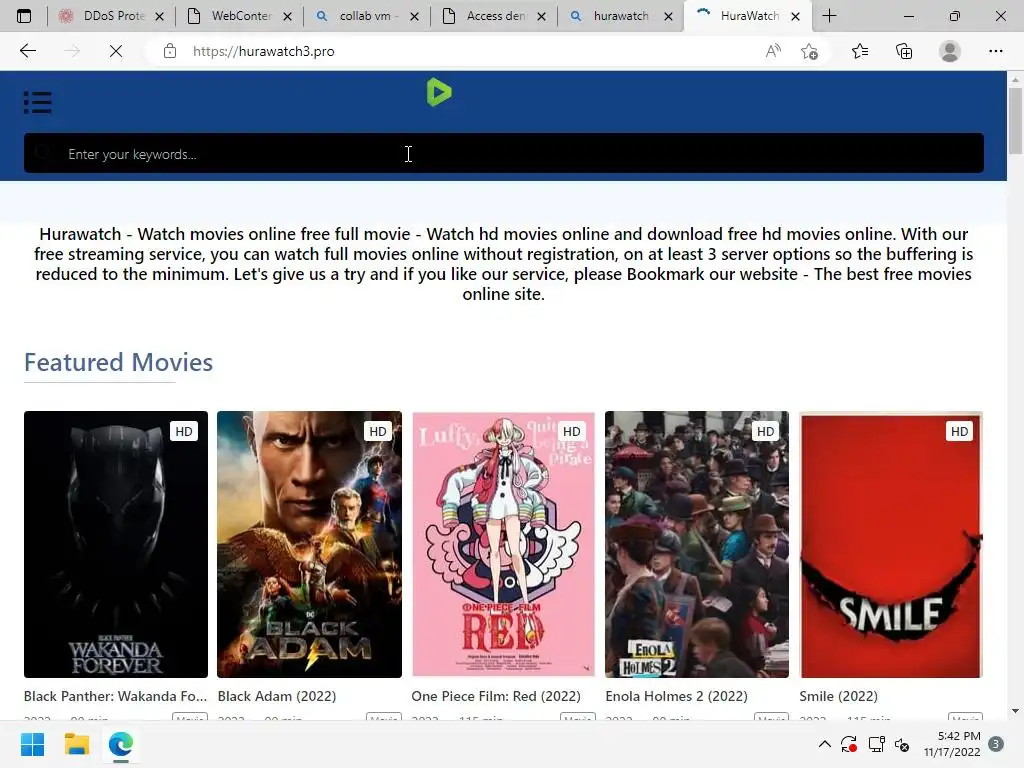Viewport: 1024px width, 768px height.
Task: Close the hurawatch search tab
Action: [x=668, y=17]
